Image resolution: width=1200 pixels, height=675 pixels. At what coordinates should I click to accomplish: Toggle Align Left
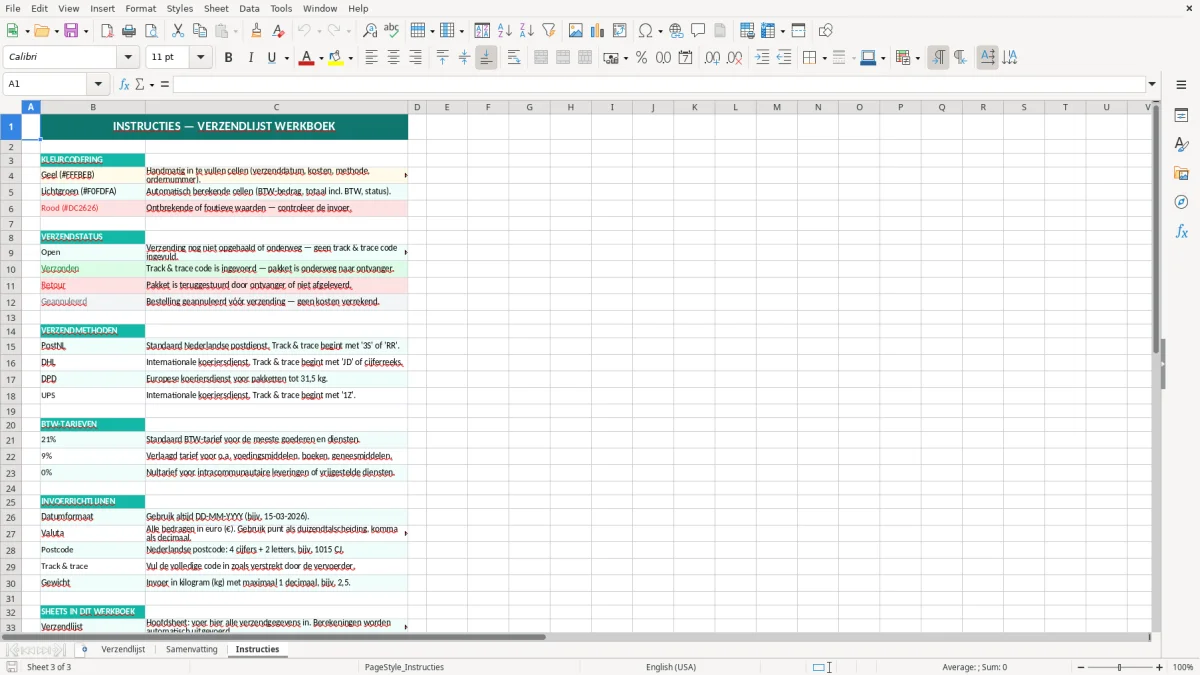point(371,58)
